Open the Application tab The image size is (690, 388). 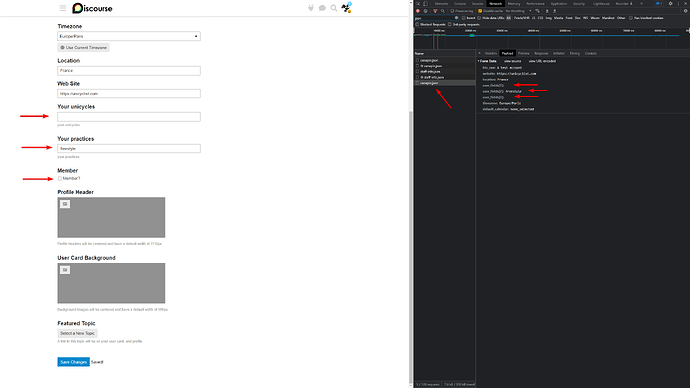[559, 4]
